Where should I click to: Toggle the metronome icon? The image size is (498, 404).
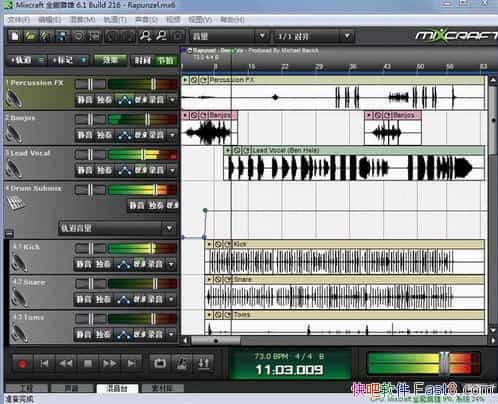click(182, 363)
